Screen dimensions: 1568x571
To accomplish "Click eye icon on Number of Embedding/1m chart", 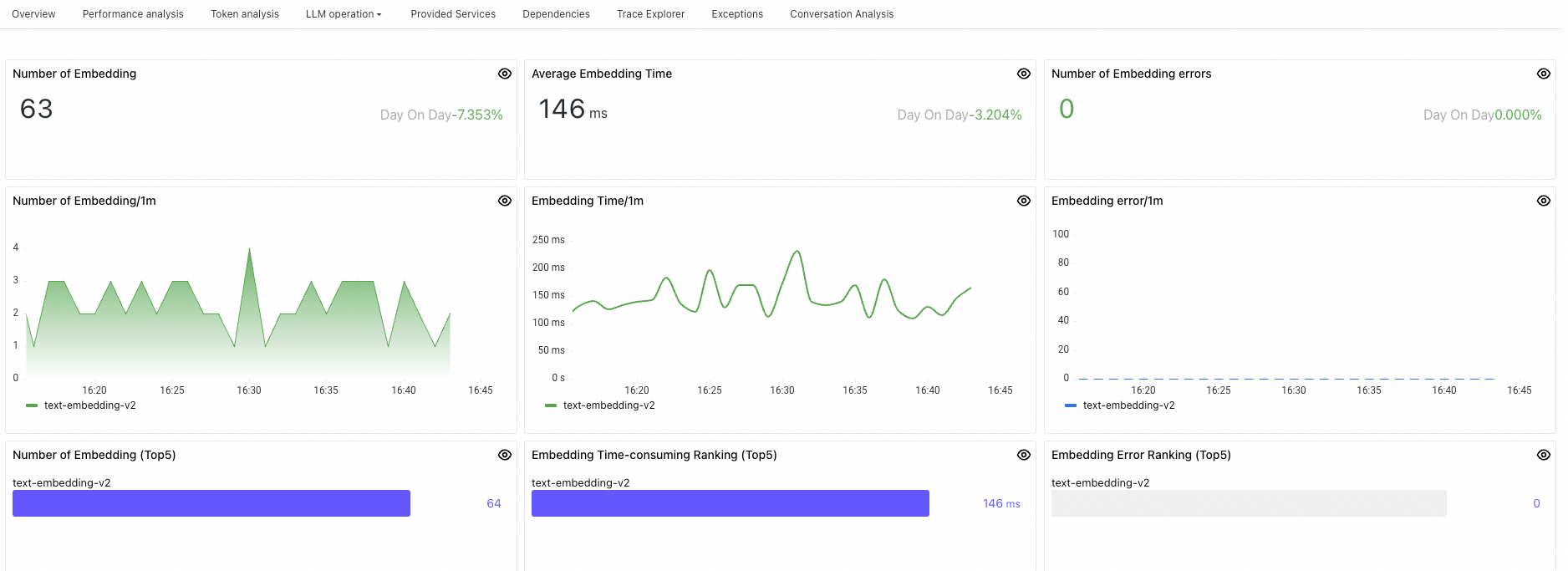I will click(505, 201).
